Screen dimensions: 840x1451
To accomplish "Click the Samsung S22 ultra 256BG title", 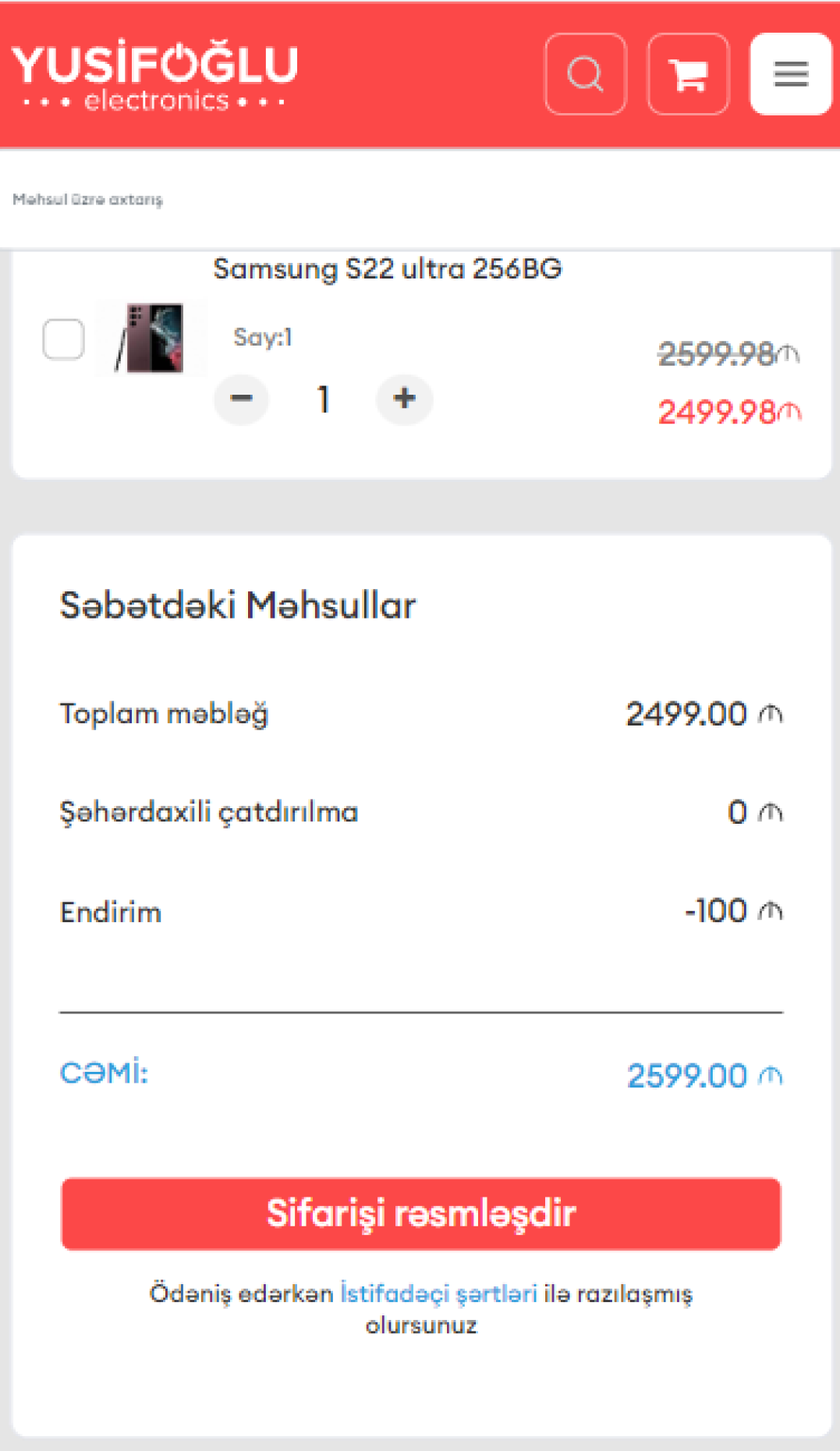I will (x=387, y=269).
